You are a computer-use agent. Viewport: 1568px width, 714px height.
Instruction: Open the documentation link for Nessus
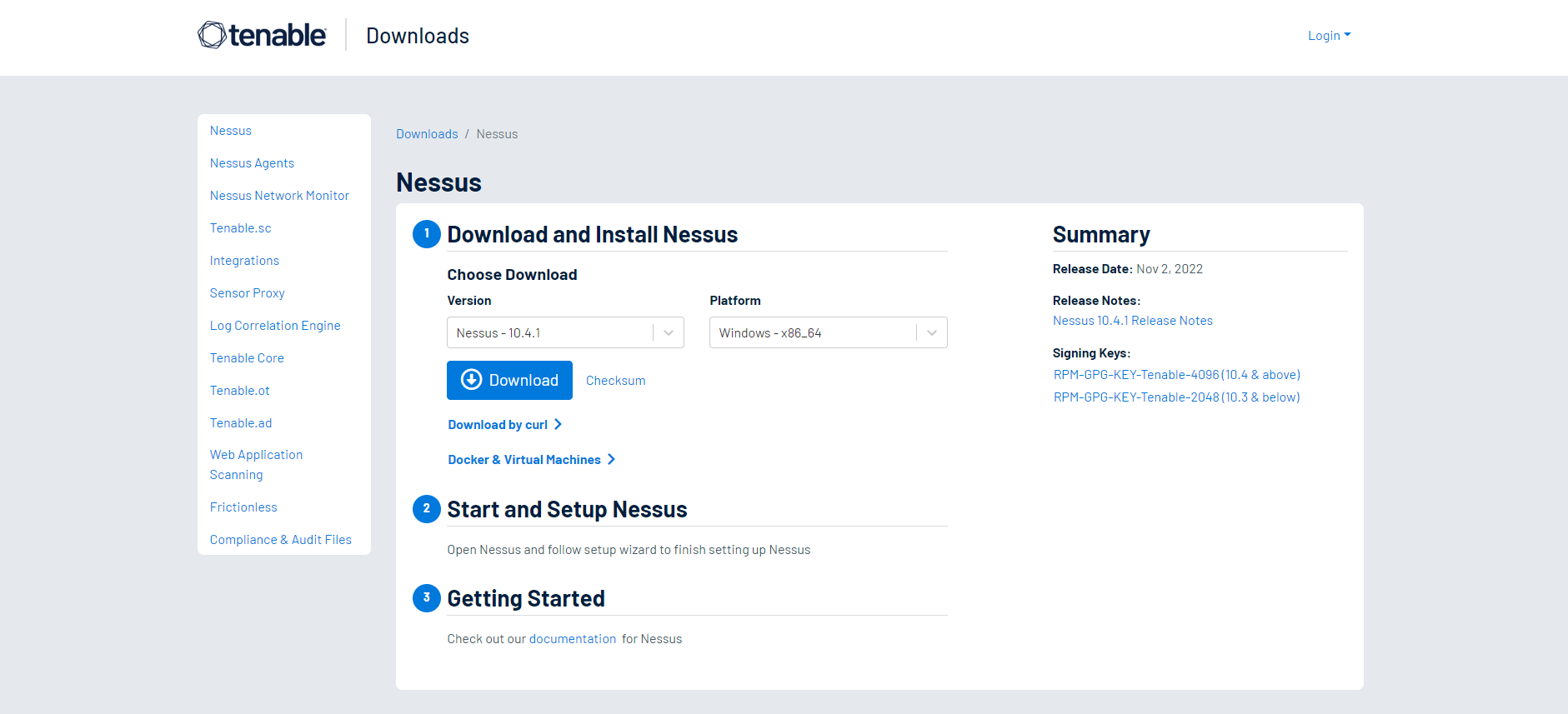click(573, 639)
